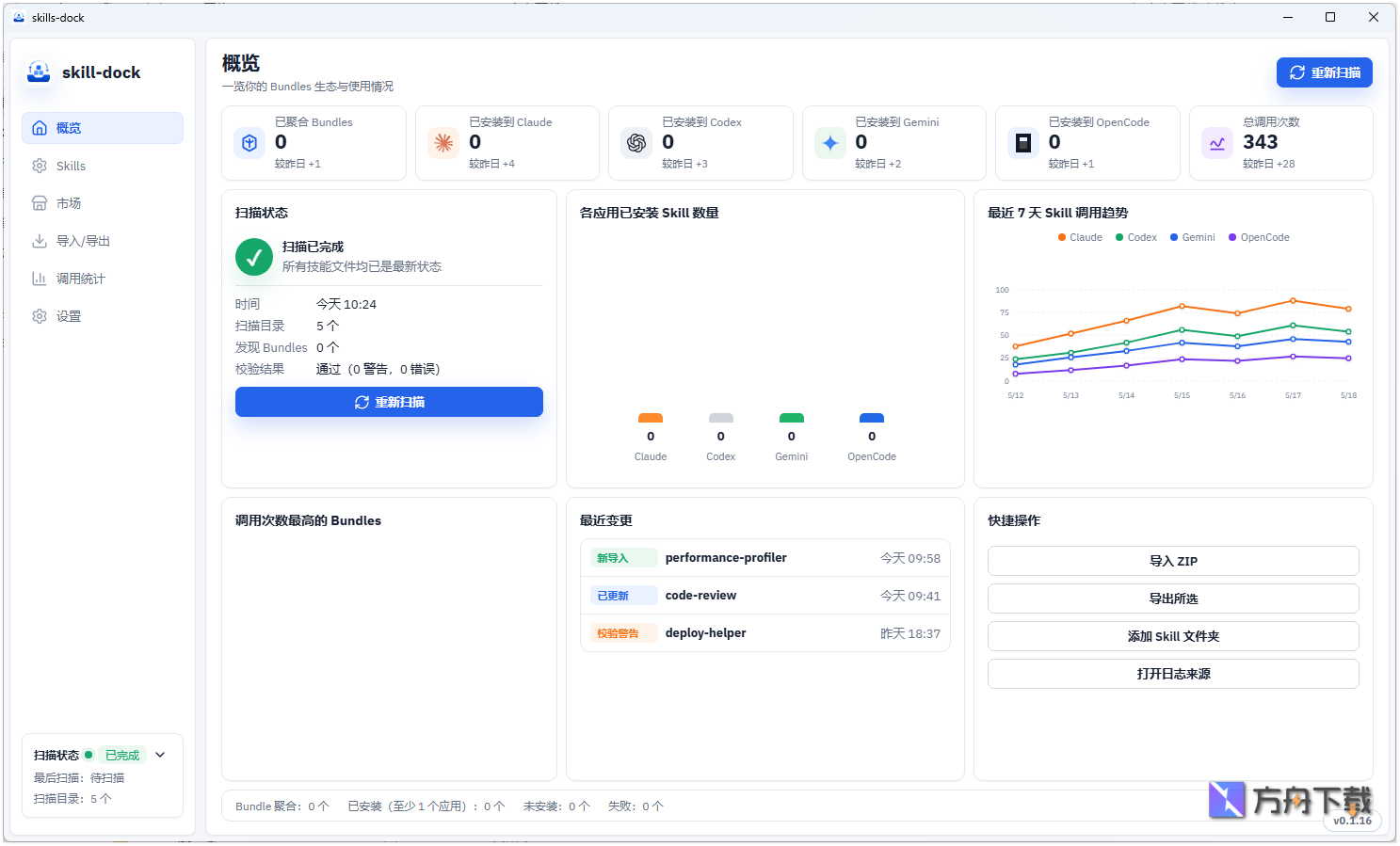Click the store icon beside 市场
This screenshot has height=846, width=1400.
(40, 203)
